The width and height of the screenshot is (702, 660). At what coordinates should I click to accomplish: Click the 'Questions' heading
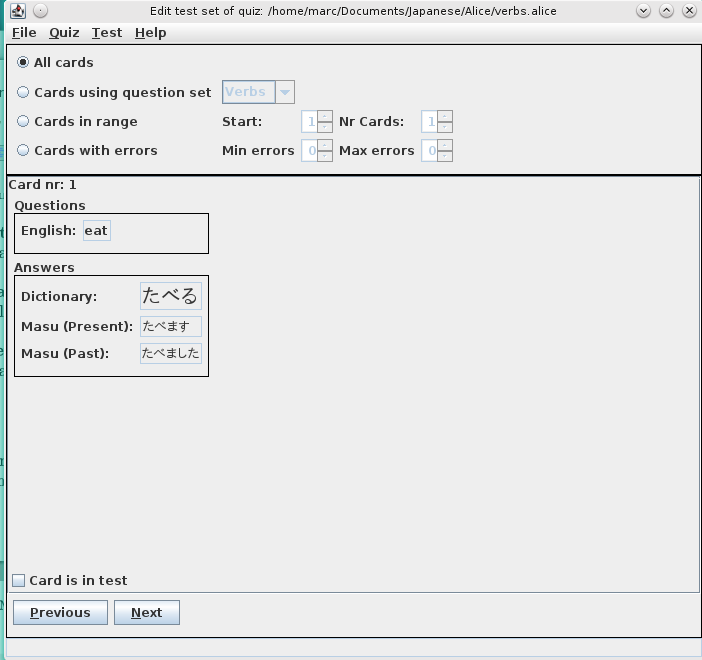point(50,206)
